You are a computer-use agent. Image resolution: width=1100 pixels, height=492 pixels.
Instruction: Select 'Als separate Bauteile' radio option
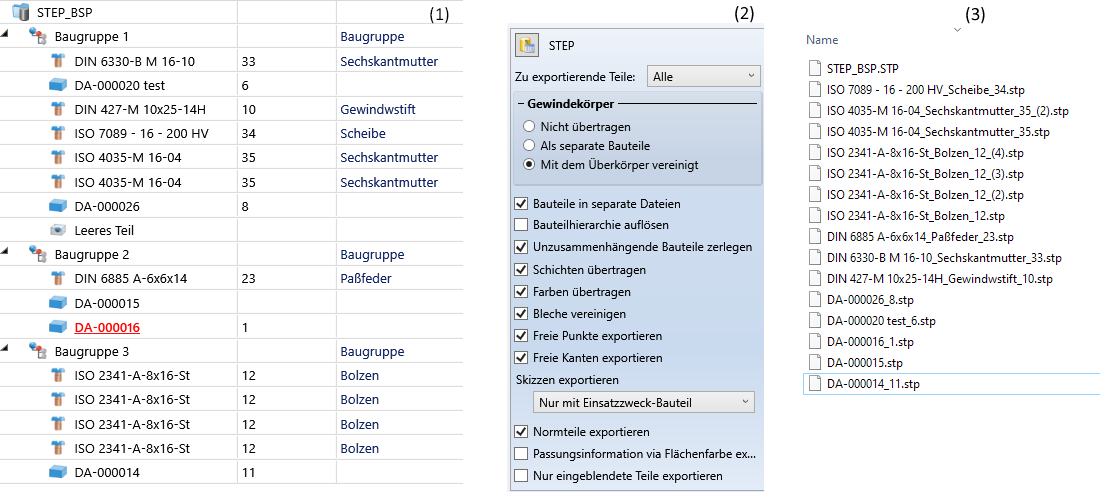point(529,145)
